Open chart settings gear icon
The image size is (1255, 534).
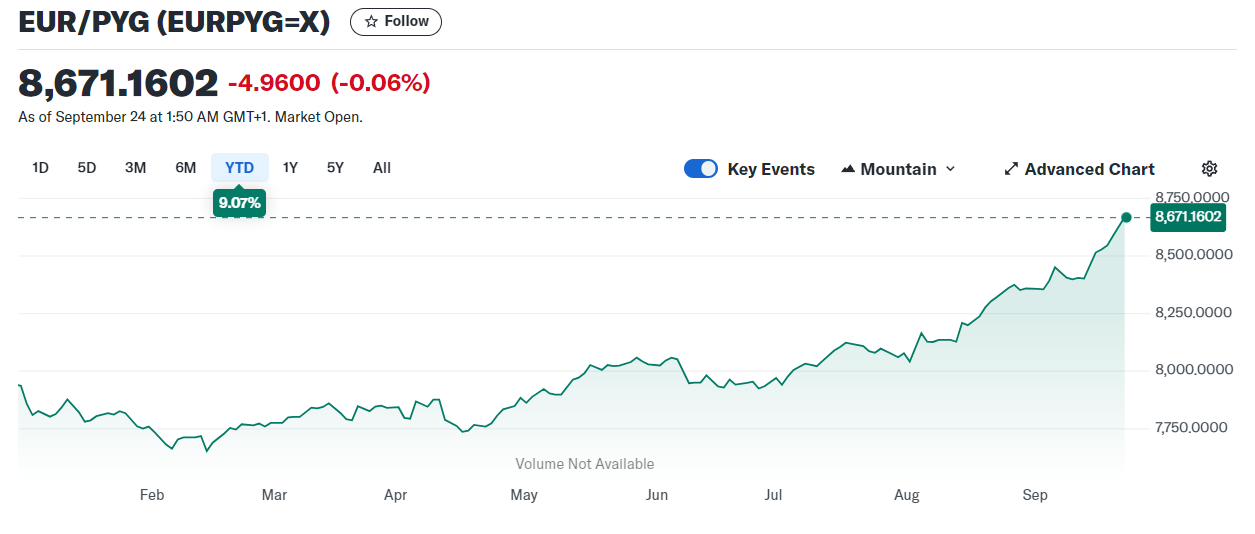[x=1209, y=169]
